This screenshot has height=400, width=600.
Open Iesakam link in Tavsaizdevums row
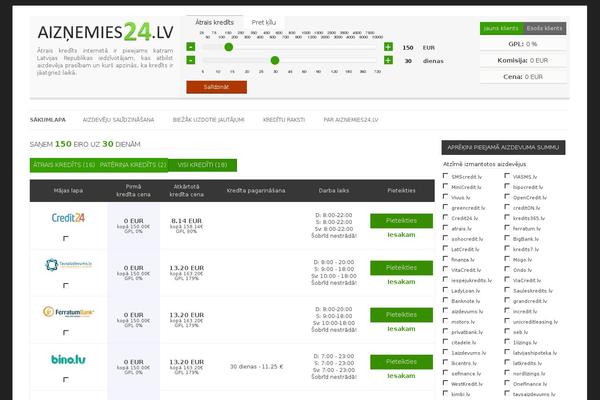click(x=401, y=282)
